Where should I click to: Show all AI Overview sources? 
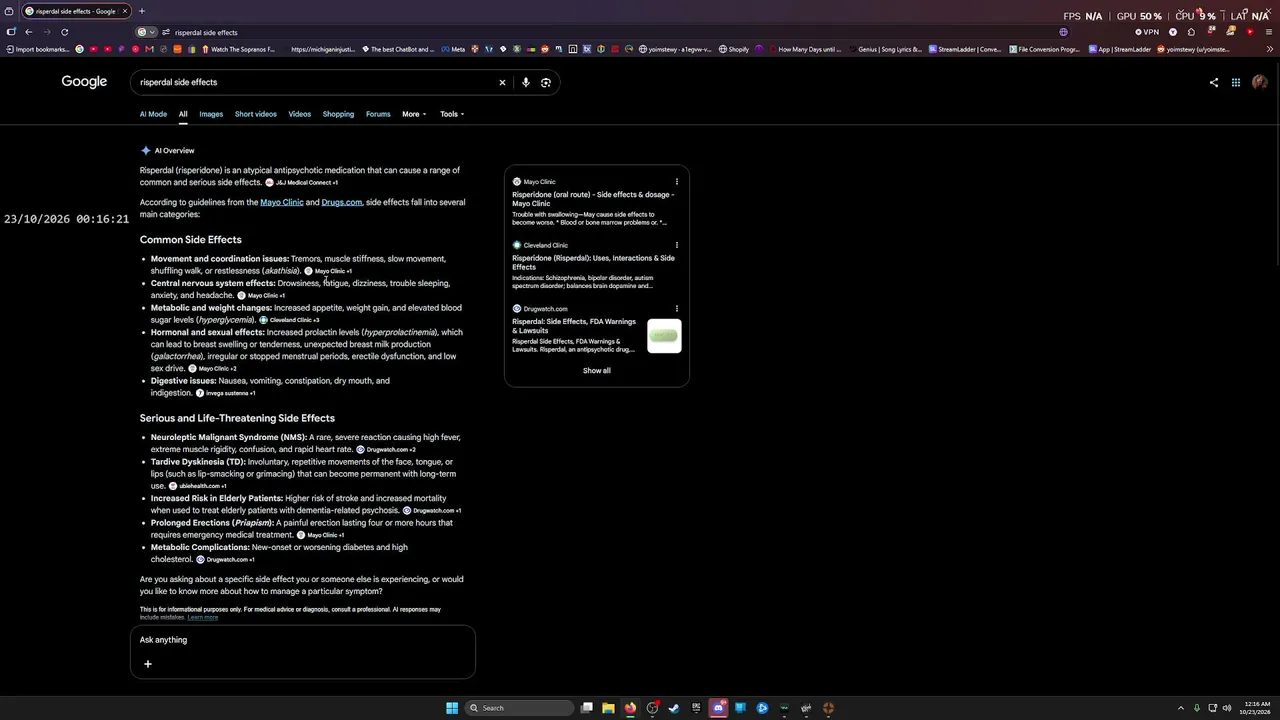pyautogui.click(x=597, y=371)
